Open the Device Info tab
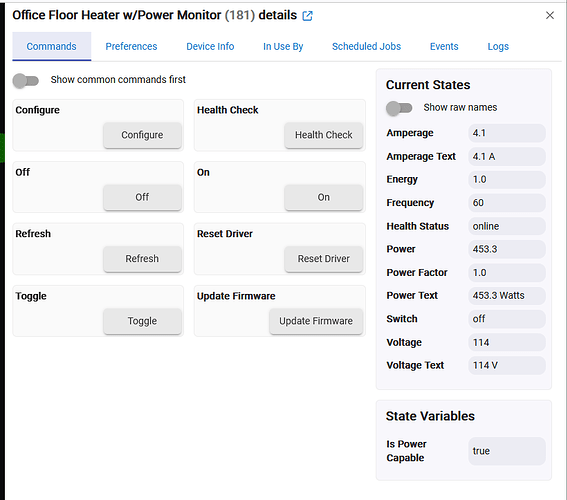 pos(210,46)
